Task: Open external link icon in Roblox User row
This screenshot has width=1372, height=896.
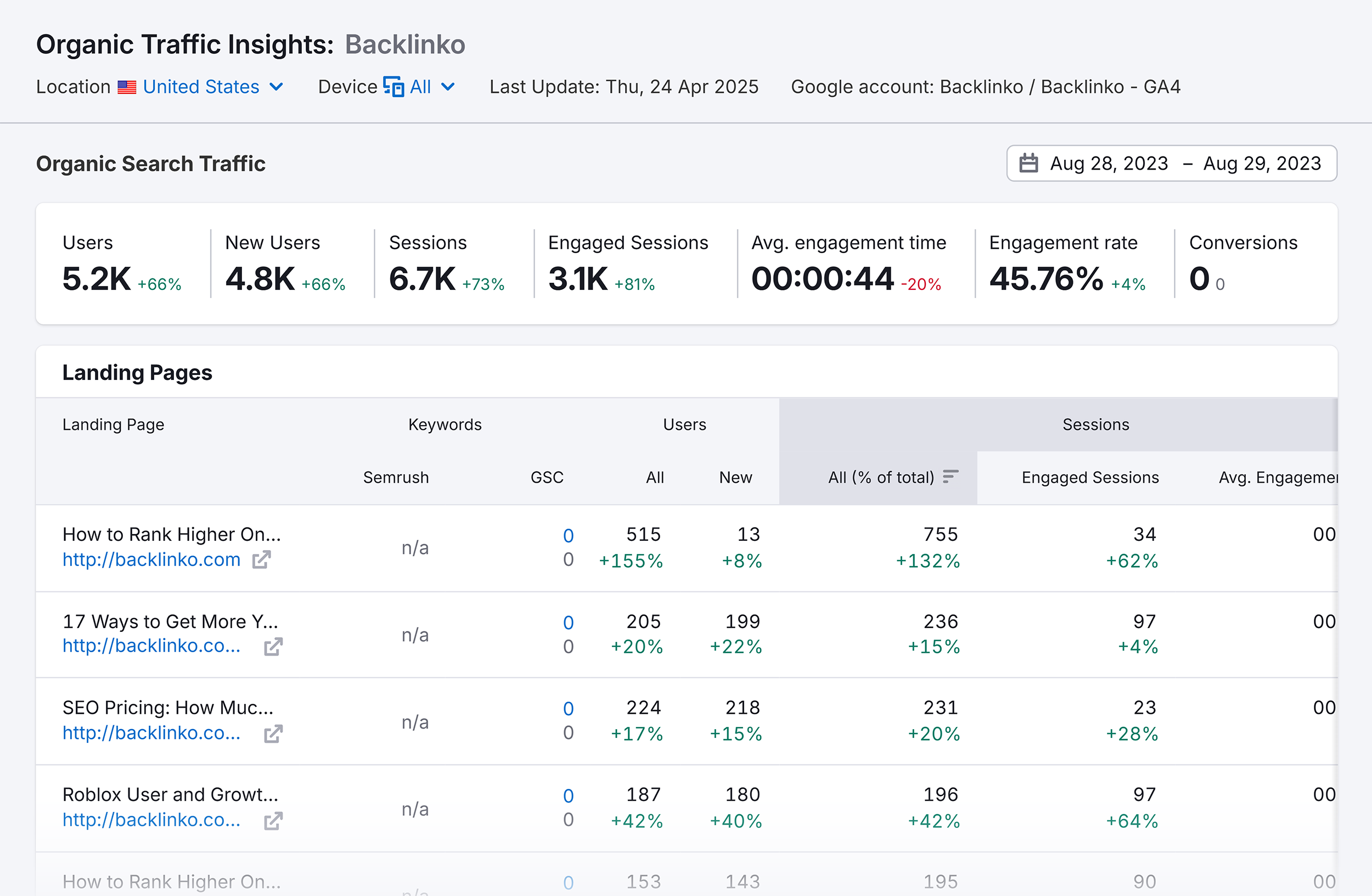Action: (x=273, y=820)
